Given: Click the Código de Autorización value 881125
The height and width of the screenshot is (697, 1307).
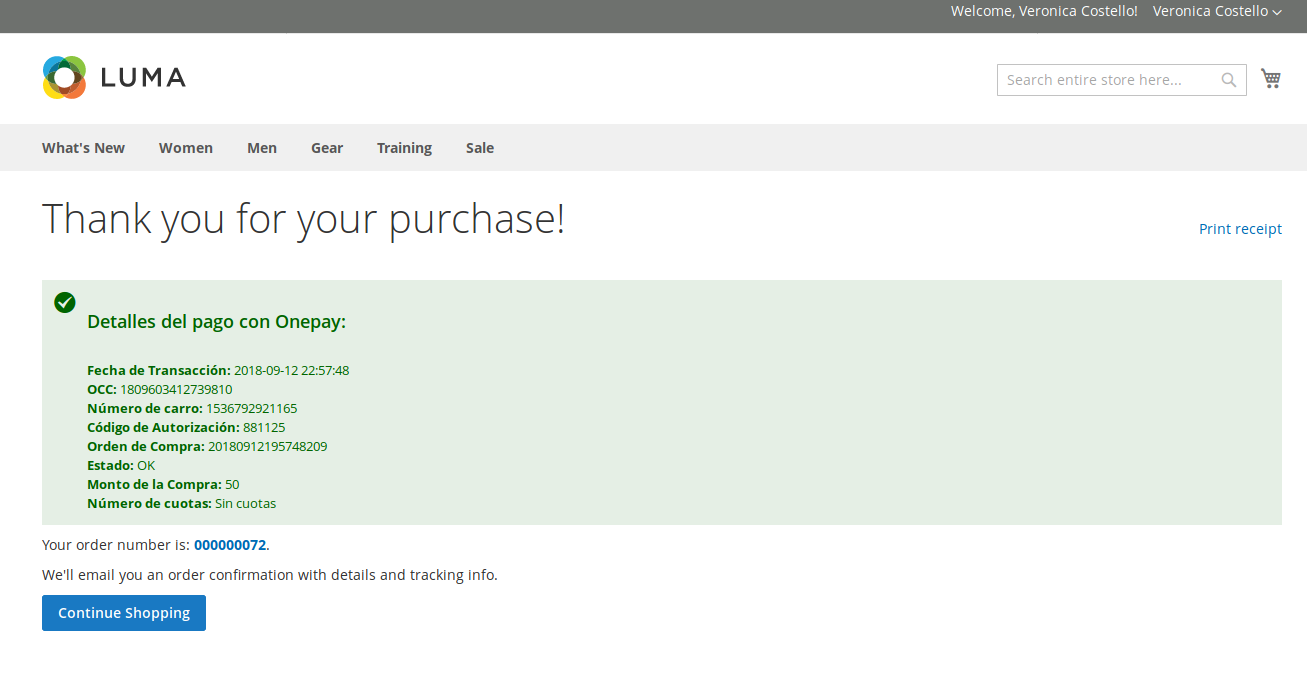Looking at the screenshot, I should pyautogui.click(x=264, y=427).
